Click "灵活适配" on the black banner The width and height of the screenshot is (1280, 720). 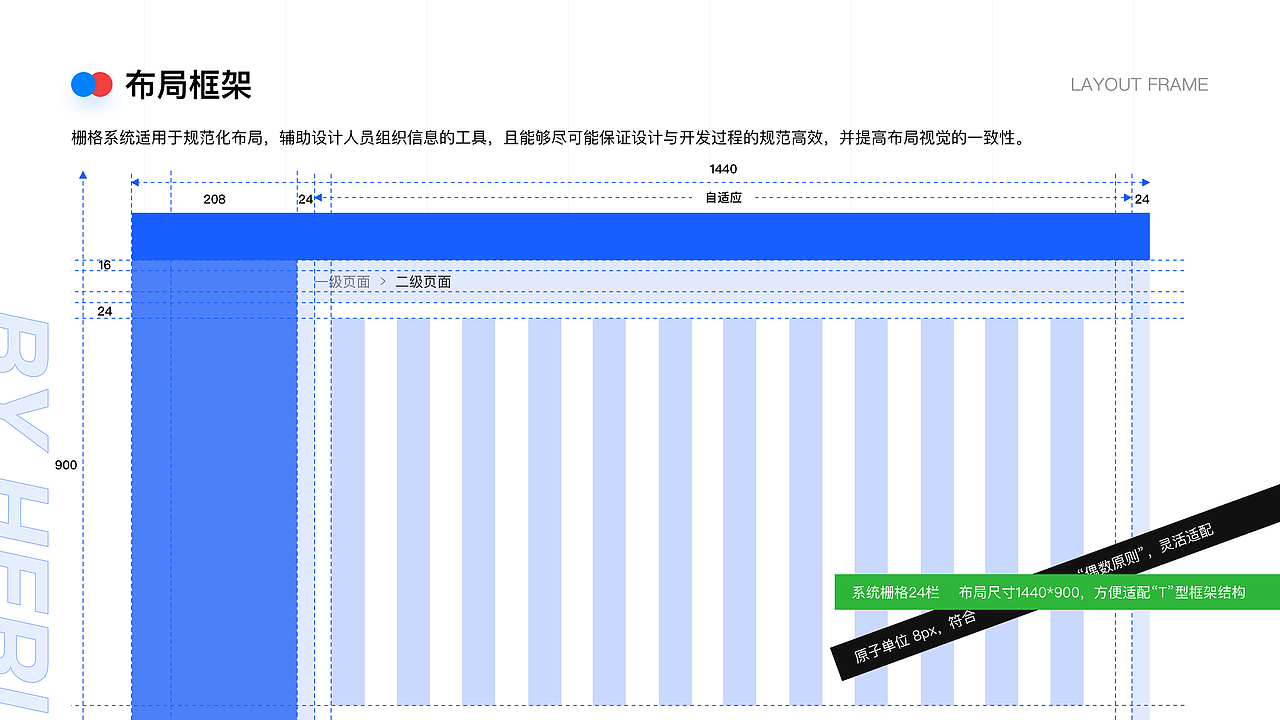(1186, 537)
